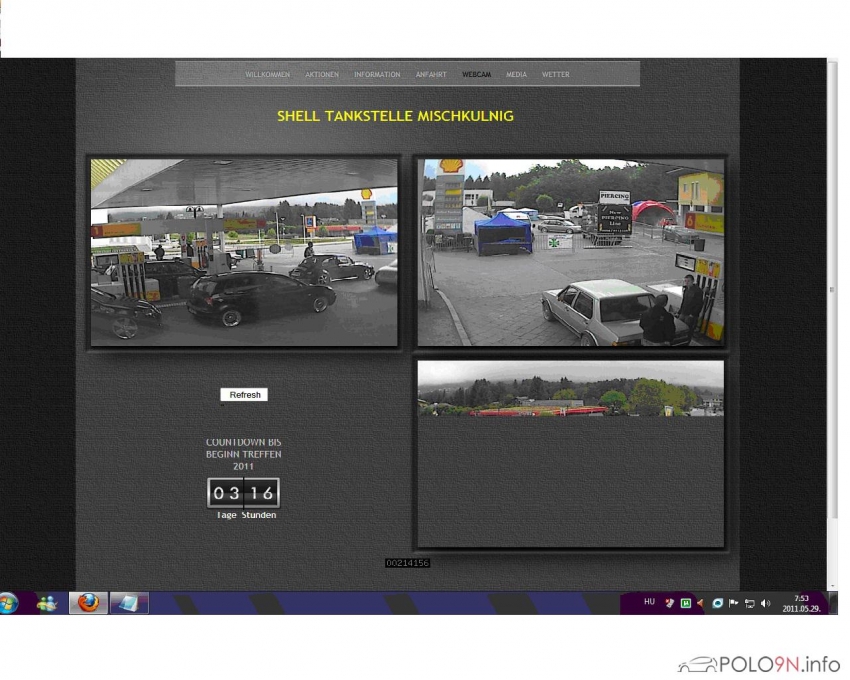Screen dimensions: 850x680
Task: Open the Information menu item
Action: (377, 75)
